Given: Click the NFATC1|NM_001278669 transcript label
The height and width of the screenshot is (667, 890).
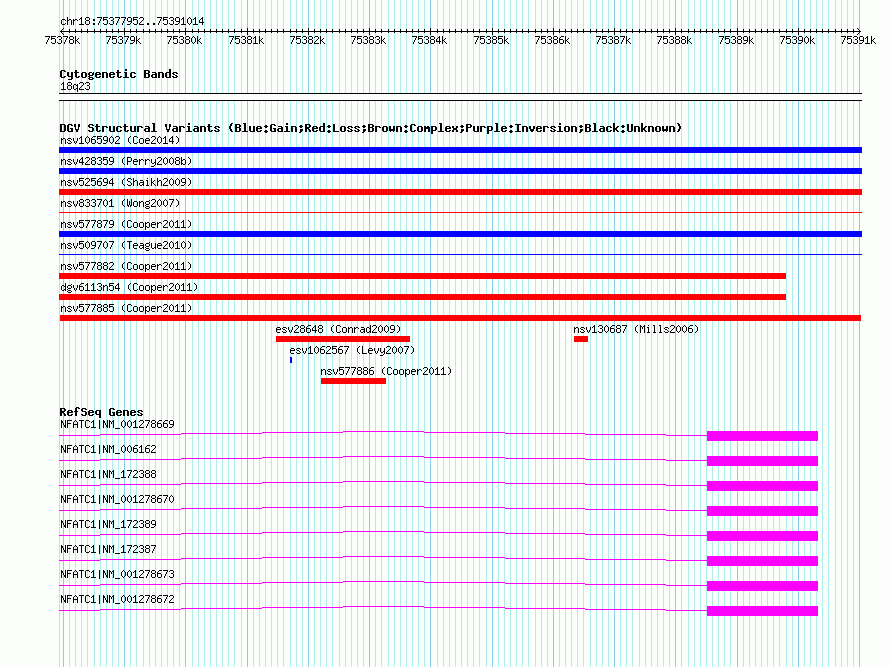Looking at the screenshot, I should [x=117, y=425].
